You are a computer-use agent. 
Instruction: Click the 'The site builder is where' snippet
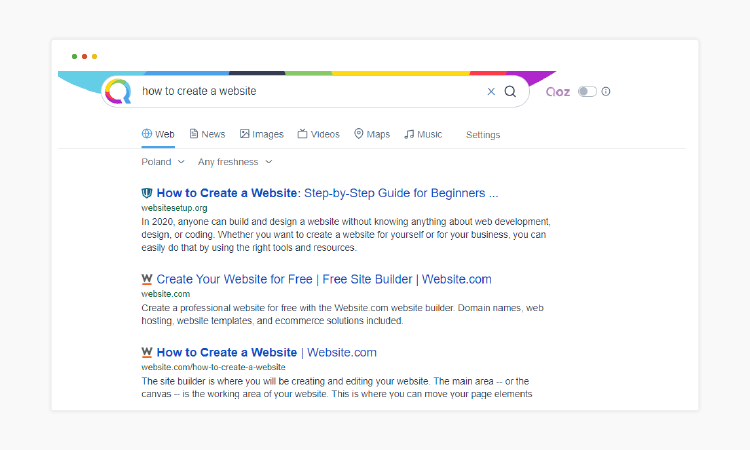337,388
